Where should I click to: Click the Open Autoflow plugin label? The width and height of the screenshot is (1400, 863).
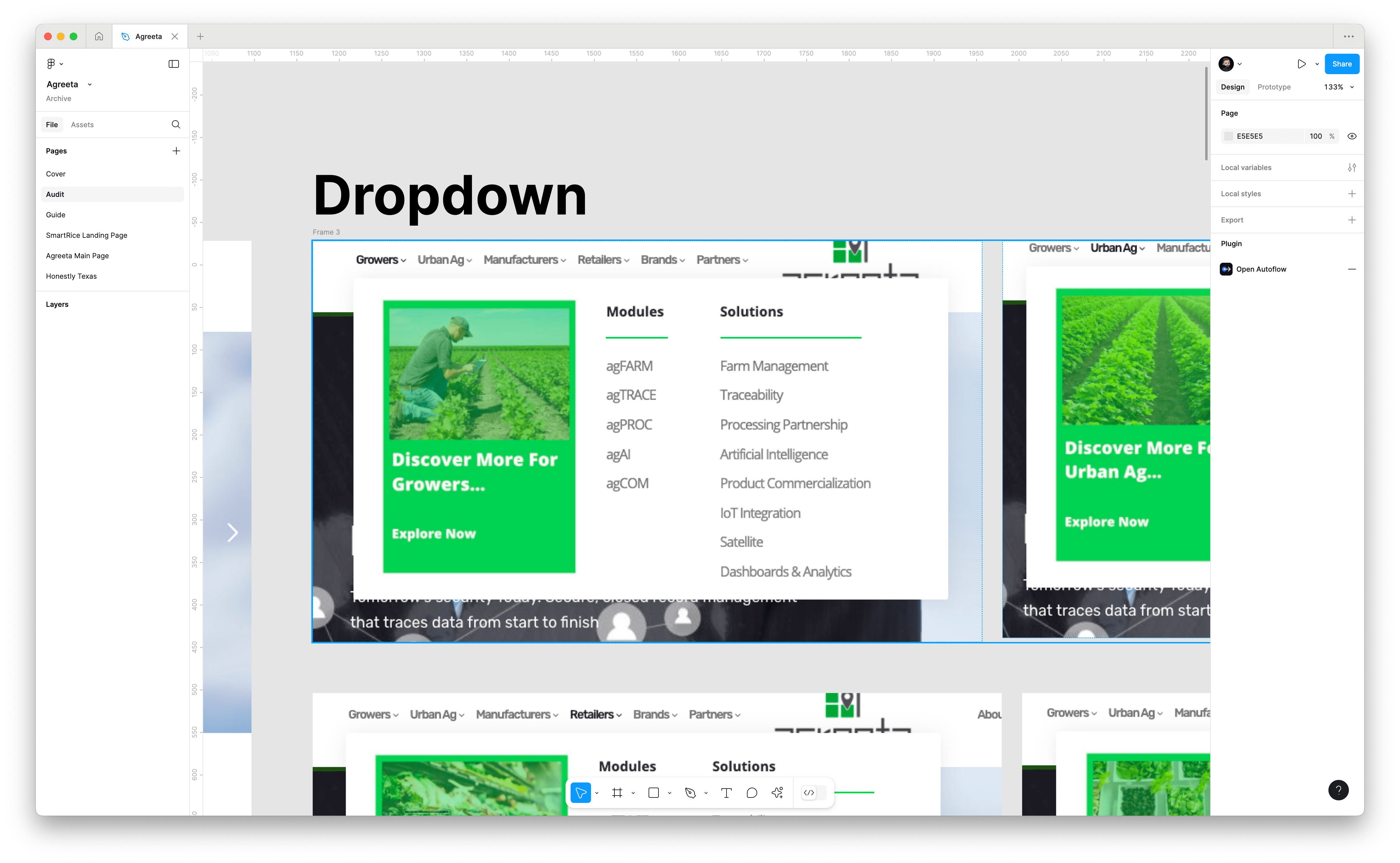tap(1261, 269)
